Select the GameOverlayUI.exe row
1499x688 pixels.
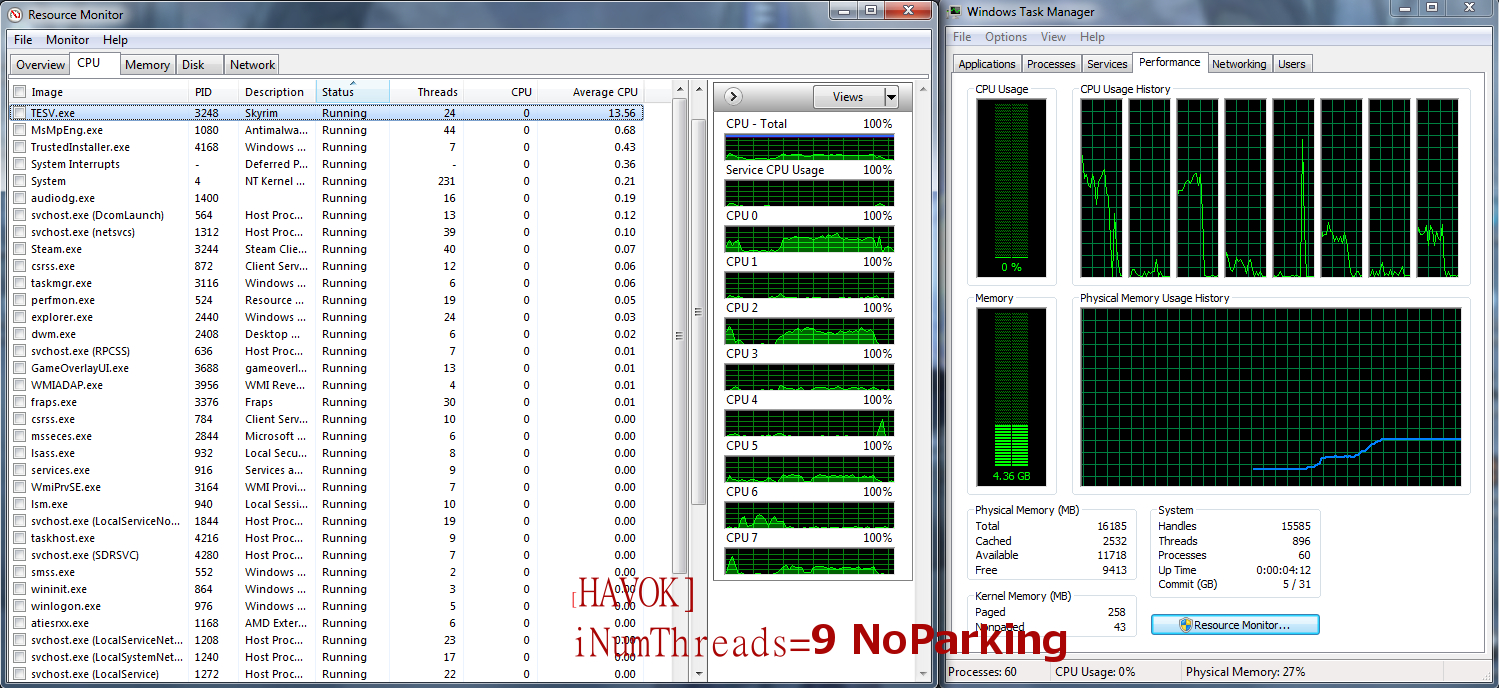click(328, 368)
